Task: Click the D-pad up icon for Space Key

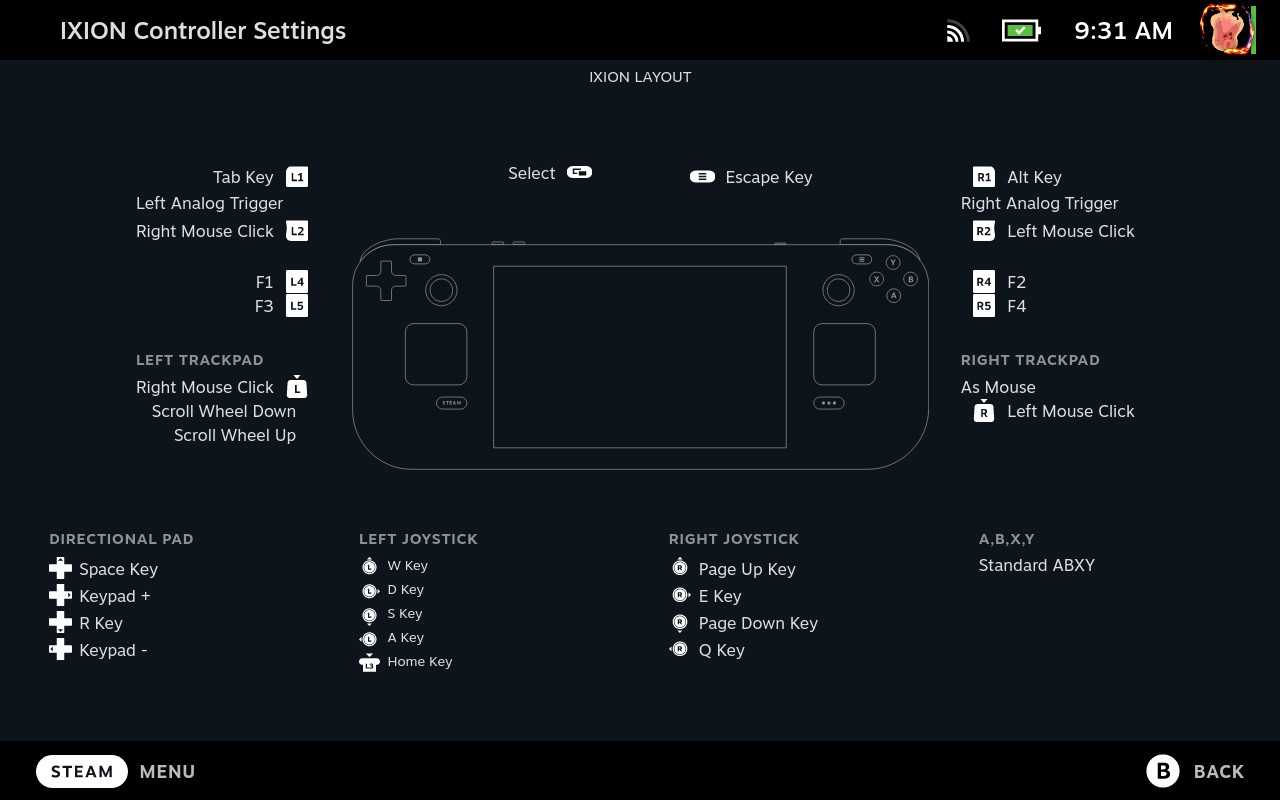Action: [60, 569]
